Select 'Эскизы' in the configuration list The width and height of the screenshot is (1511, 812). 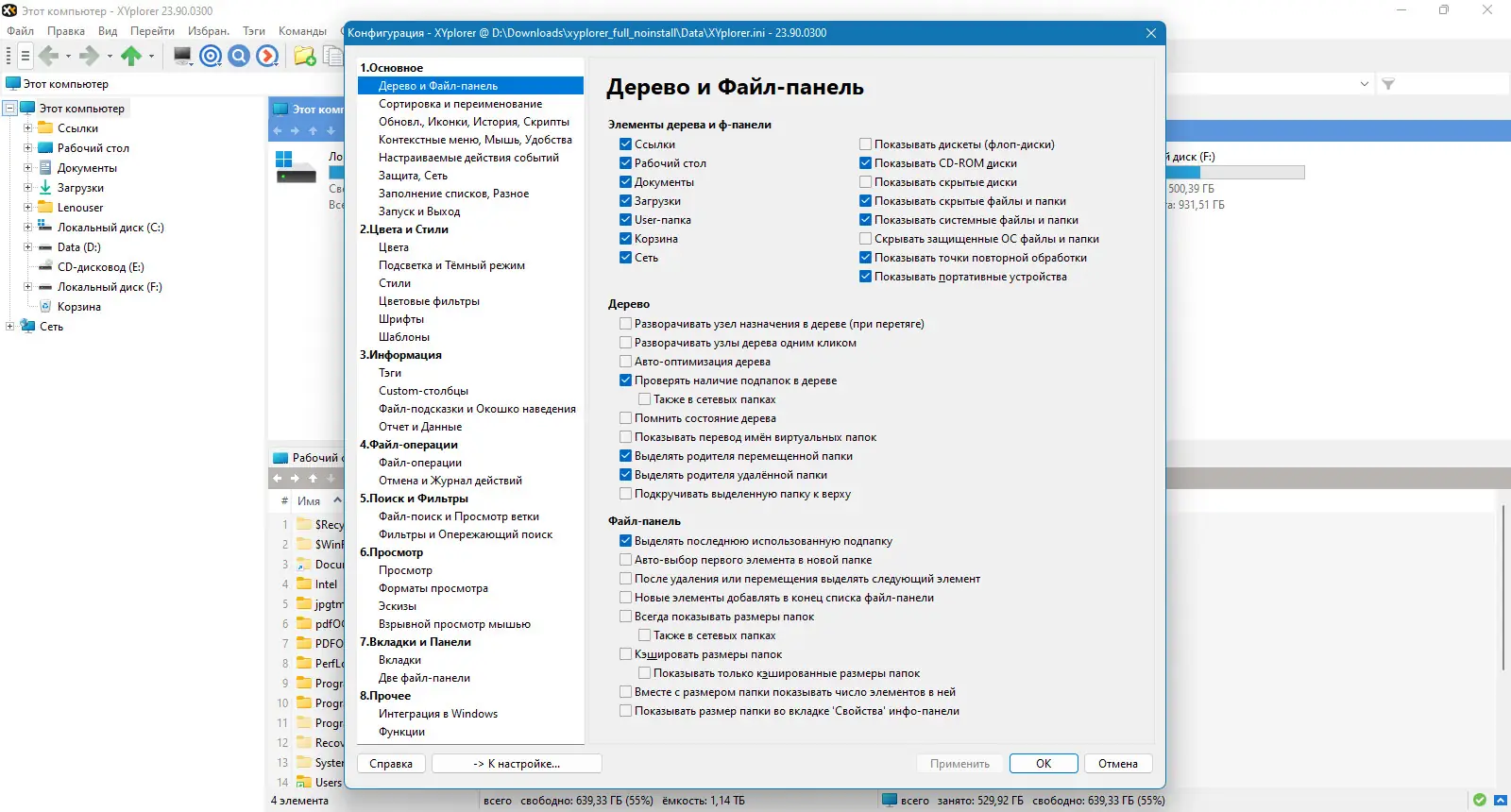point(398,606)
